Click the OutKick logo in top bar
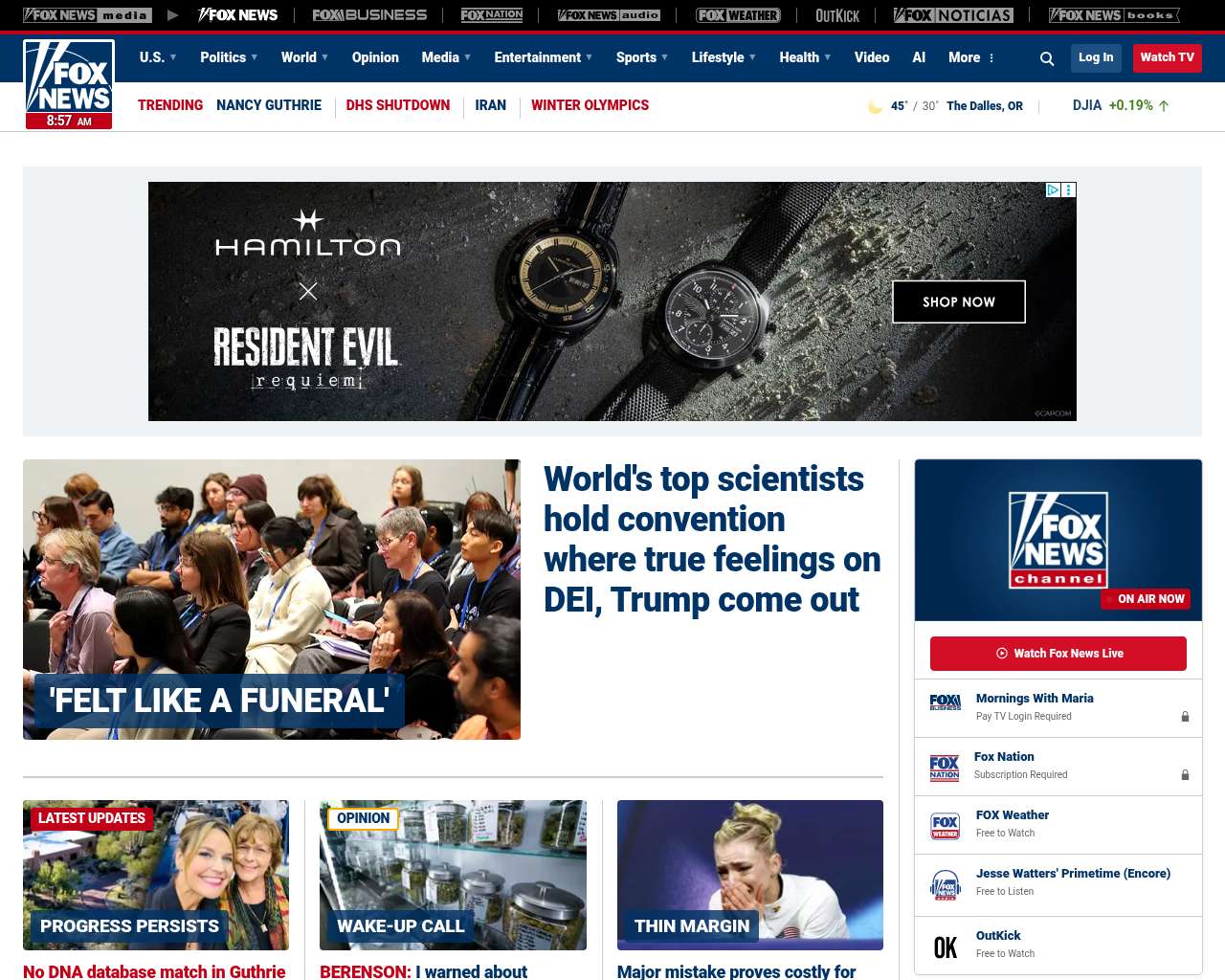Image resolution: width=1225 pixels, height=980 pixels. 836,15
